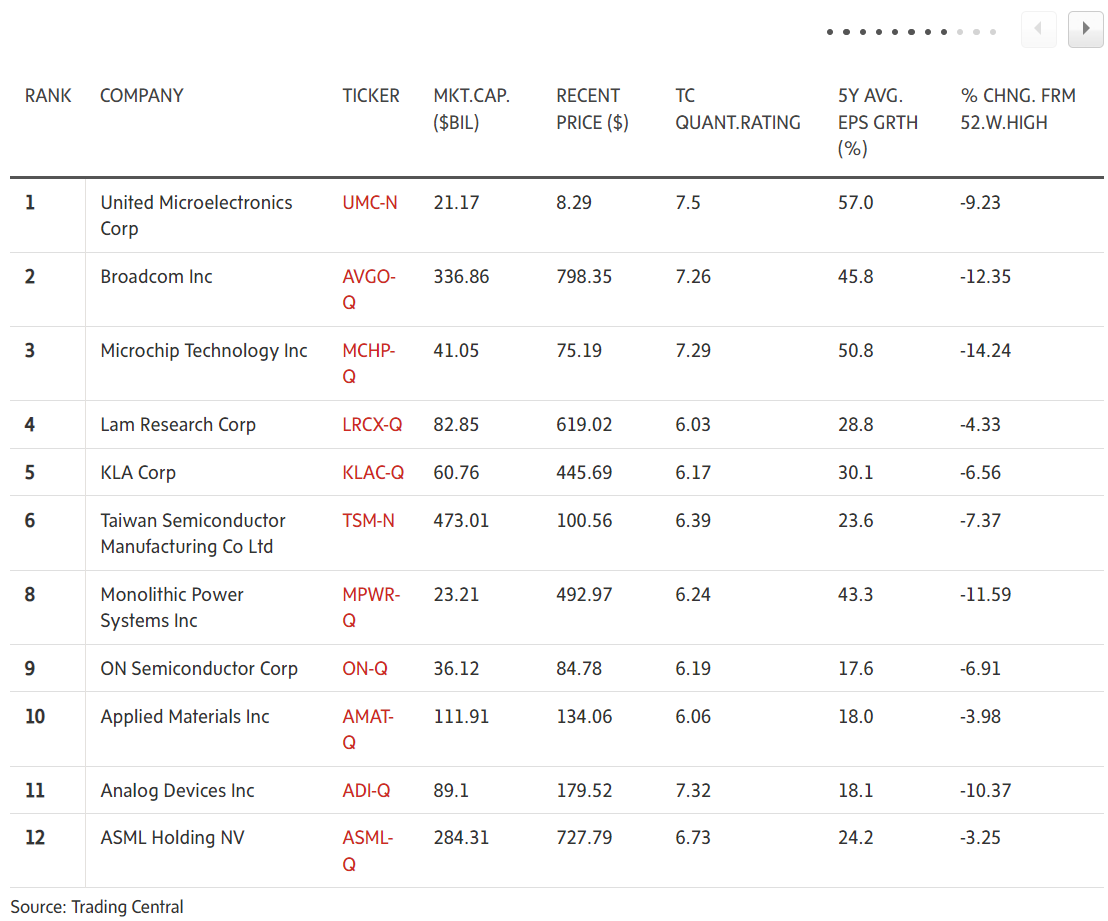The image size is (1108, 921).
Task: Open the ASML-Q ticker link
Action: 367,851
